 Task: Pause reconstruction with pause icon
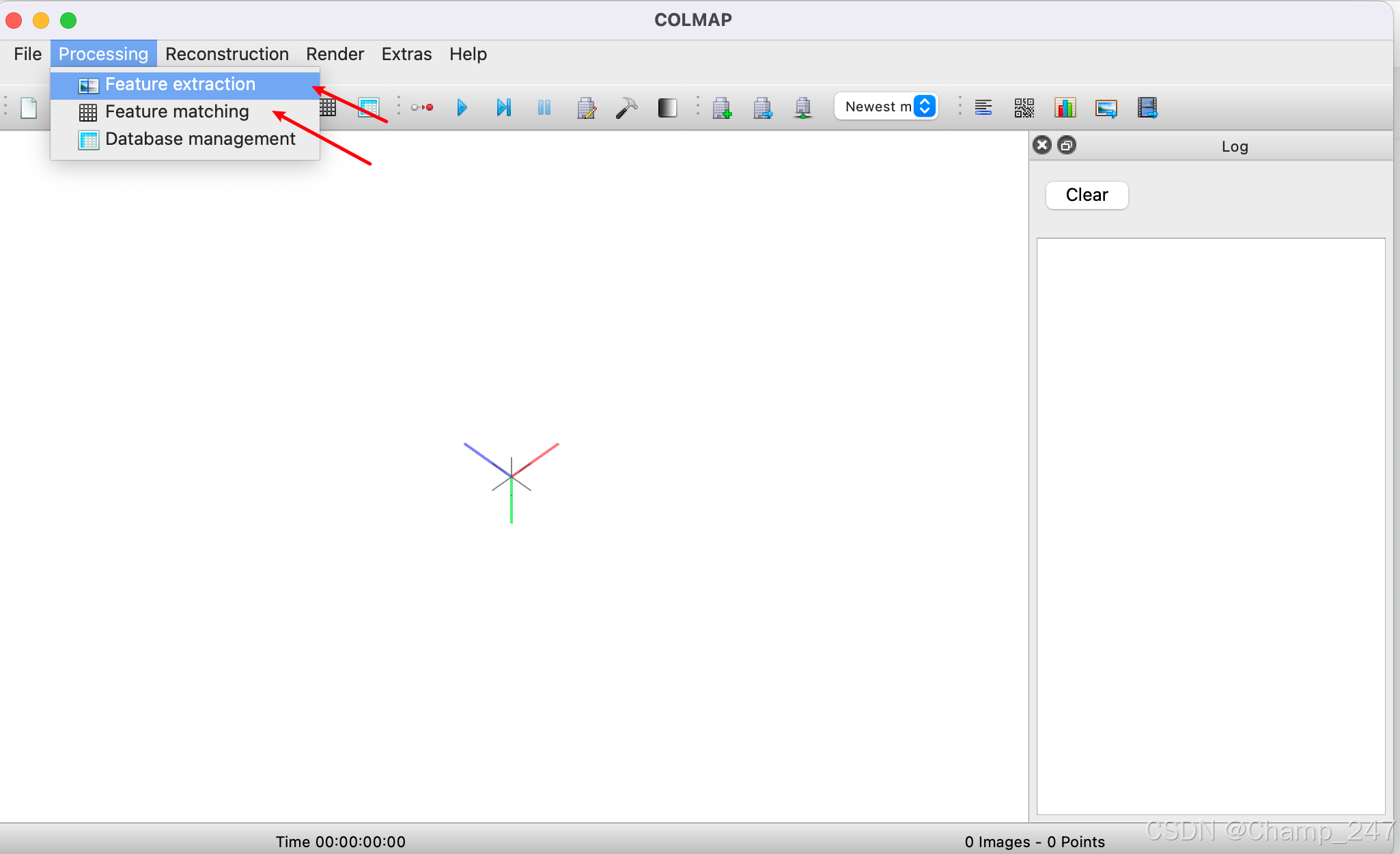coord(544,107)
